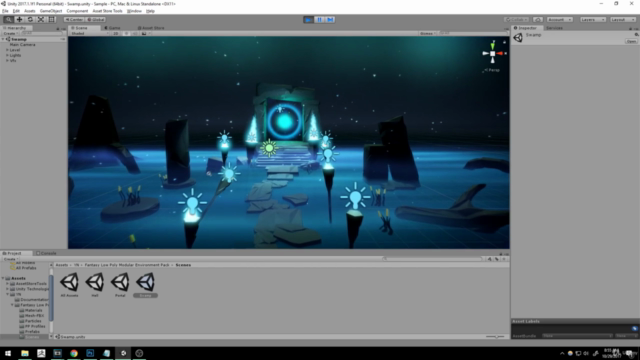Toggle Persp projection label under gizmo
640x360 pixels.
coord(492,70)
